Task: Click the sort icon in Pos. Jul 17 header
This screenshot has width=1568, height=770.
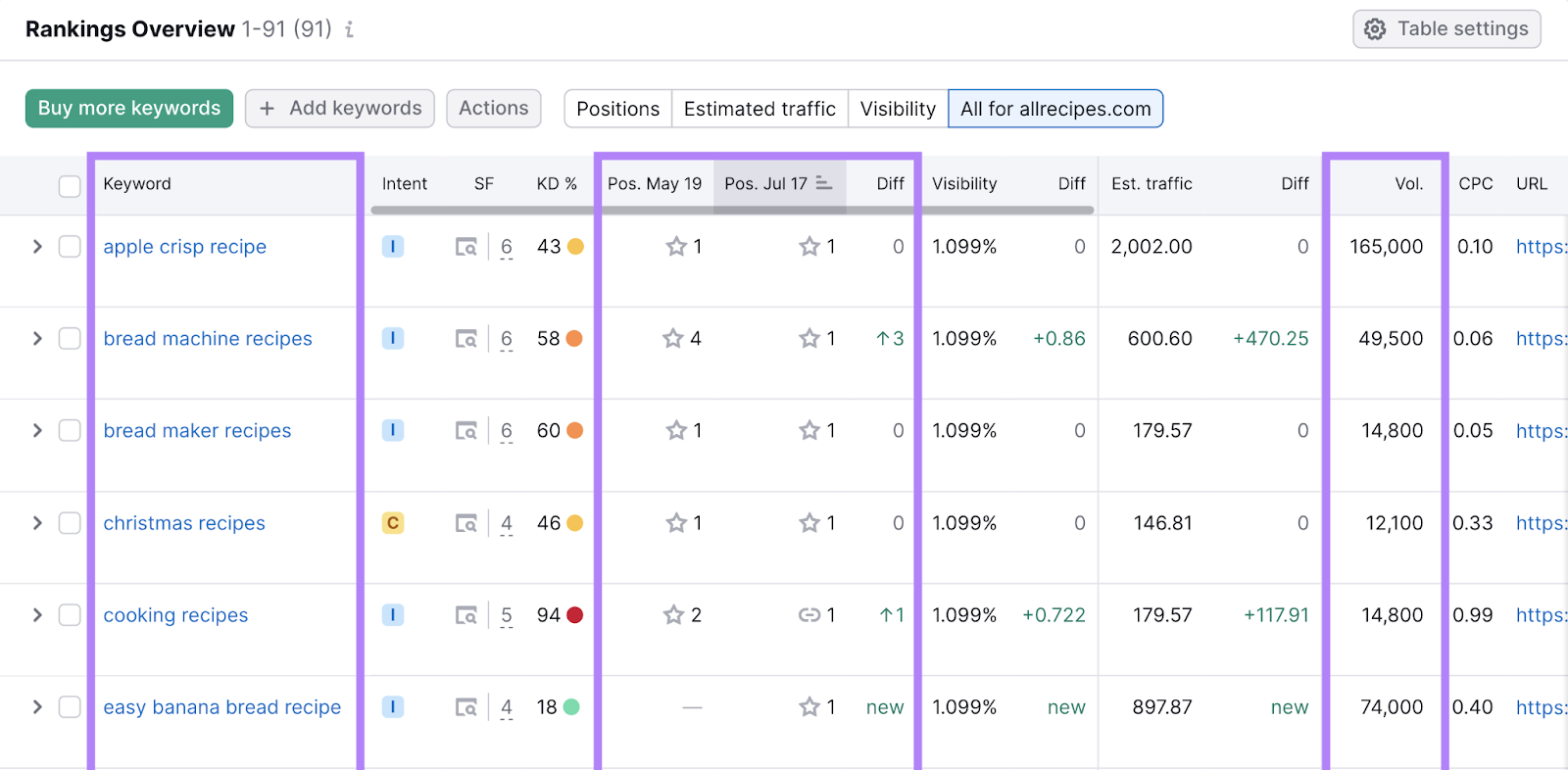Action: point(824,183)
